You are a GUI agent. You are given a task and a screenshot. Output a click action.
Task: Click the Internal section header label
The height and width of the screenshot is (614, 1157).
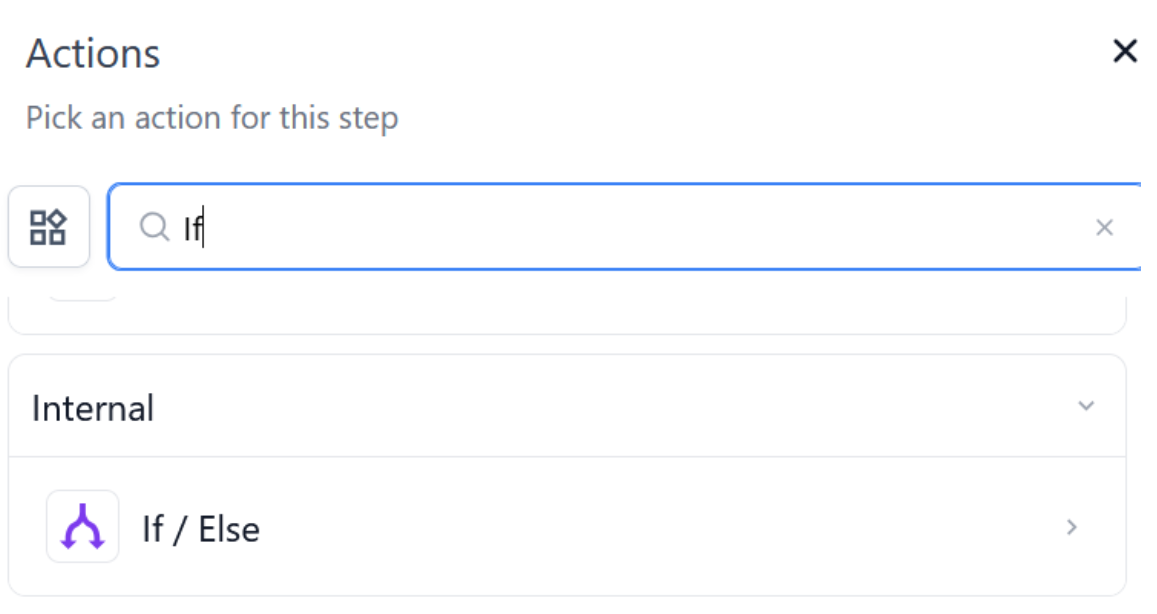point(93,408)
